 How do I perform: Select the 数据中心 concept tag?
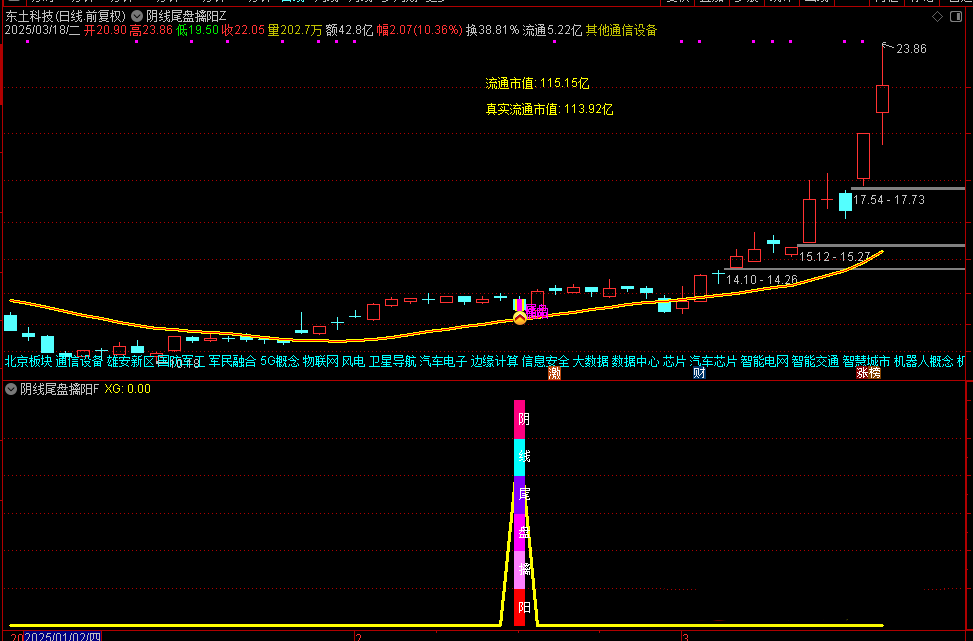pos(635,361)
